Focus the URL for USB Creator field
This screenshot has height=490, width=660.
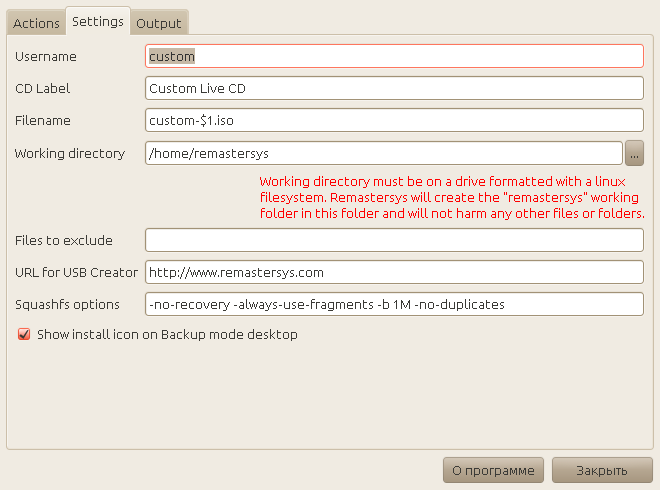(394, 272)
